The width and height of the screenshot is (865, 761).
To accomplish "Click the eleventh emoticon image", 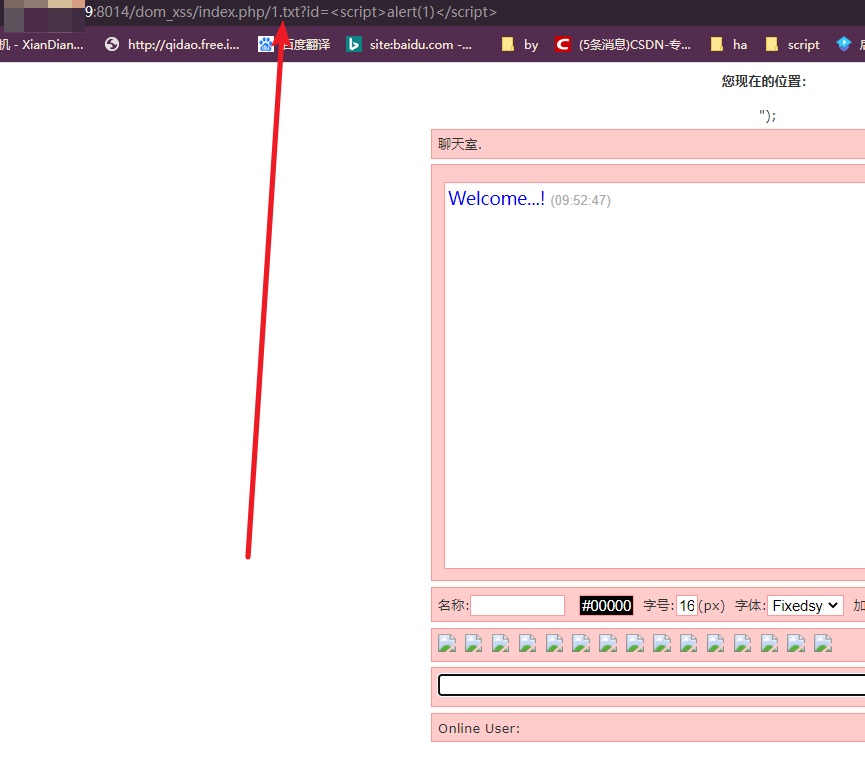I will pos(716,643).
